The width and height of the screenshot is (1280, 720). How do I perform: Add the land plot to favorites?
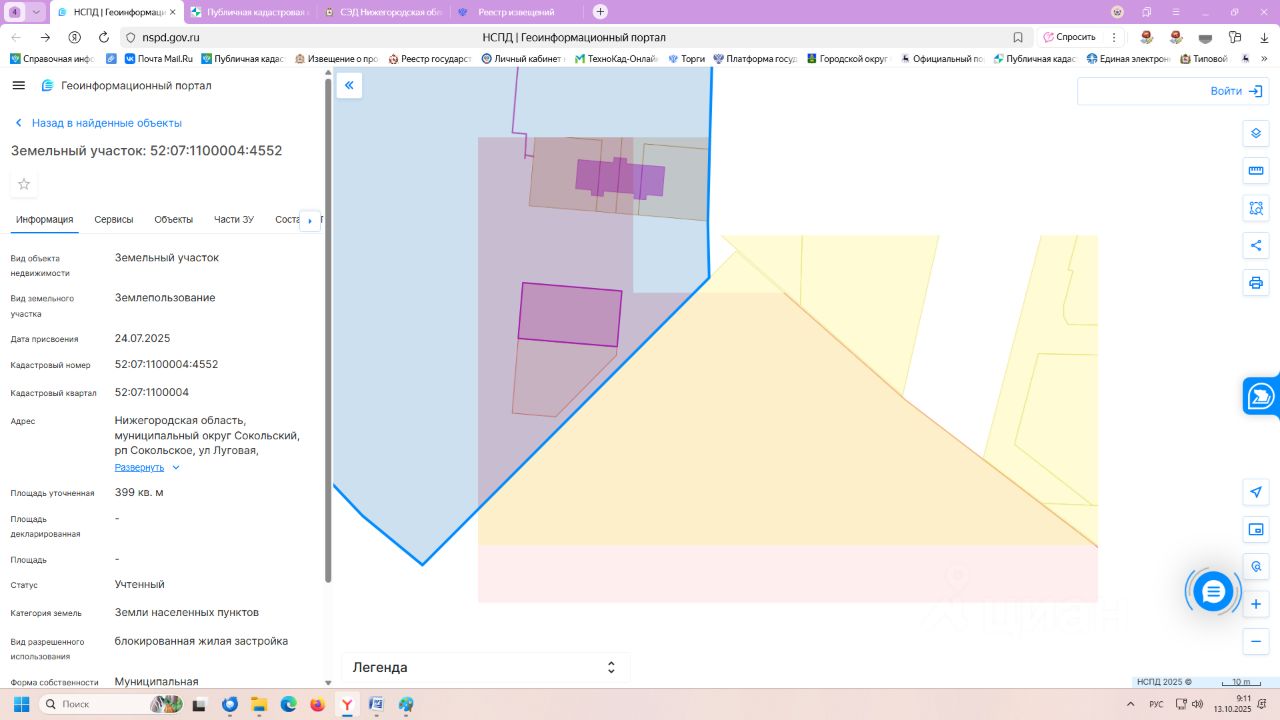(24, 184)
